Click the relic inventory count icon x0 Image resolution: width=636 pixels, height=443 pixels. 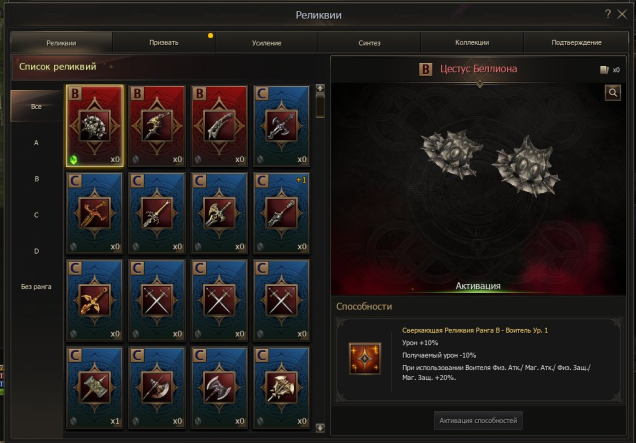[610, 70]
